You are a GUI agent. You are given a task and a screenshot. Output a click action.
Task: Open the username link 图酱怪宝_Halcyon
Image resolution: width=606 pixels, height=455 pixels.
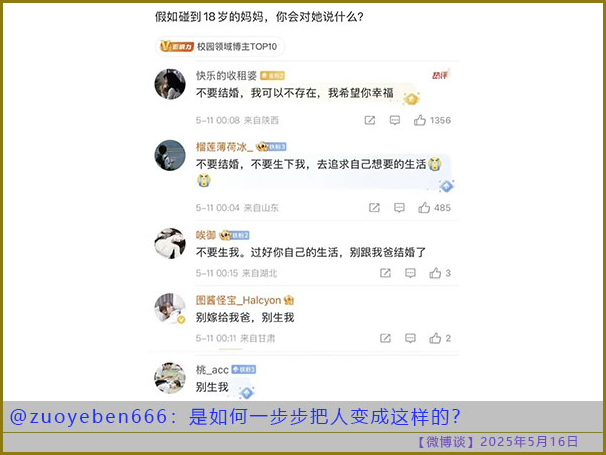[x=238, y=300]
